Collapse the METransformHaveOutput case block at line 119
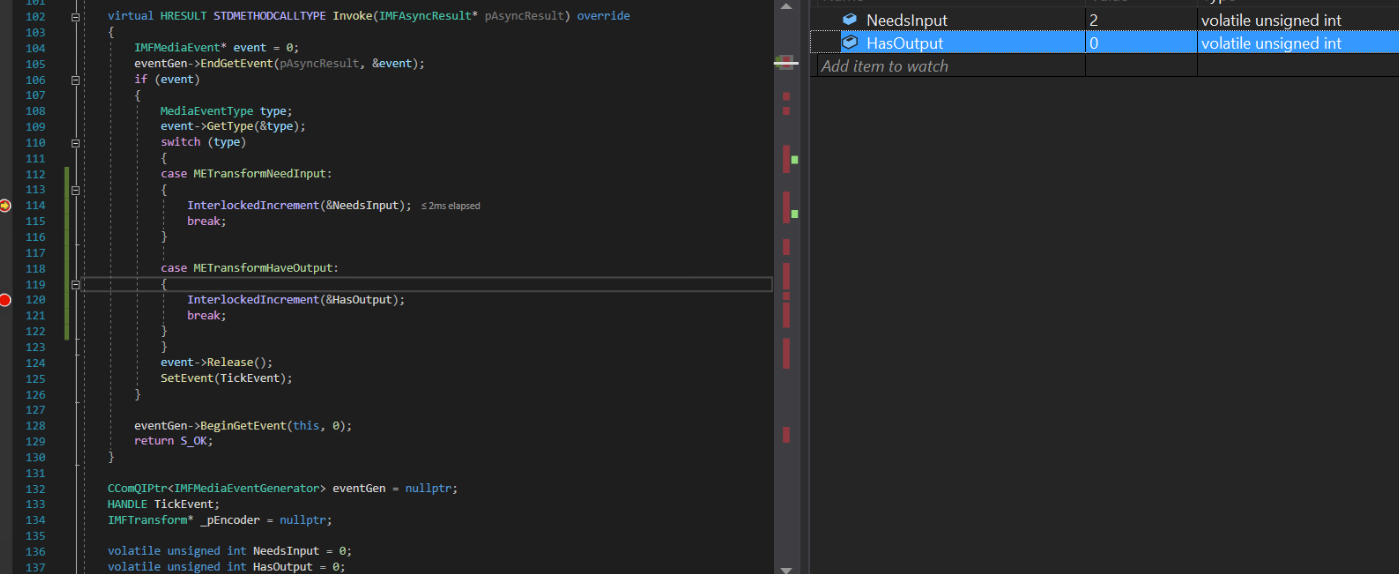 tap(76, 285)
